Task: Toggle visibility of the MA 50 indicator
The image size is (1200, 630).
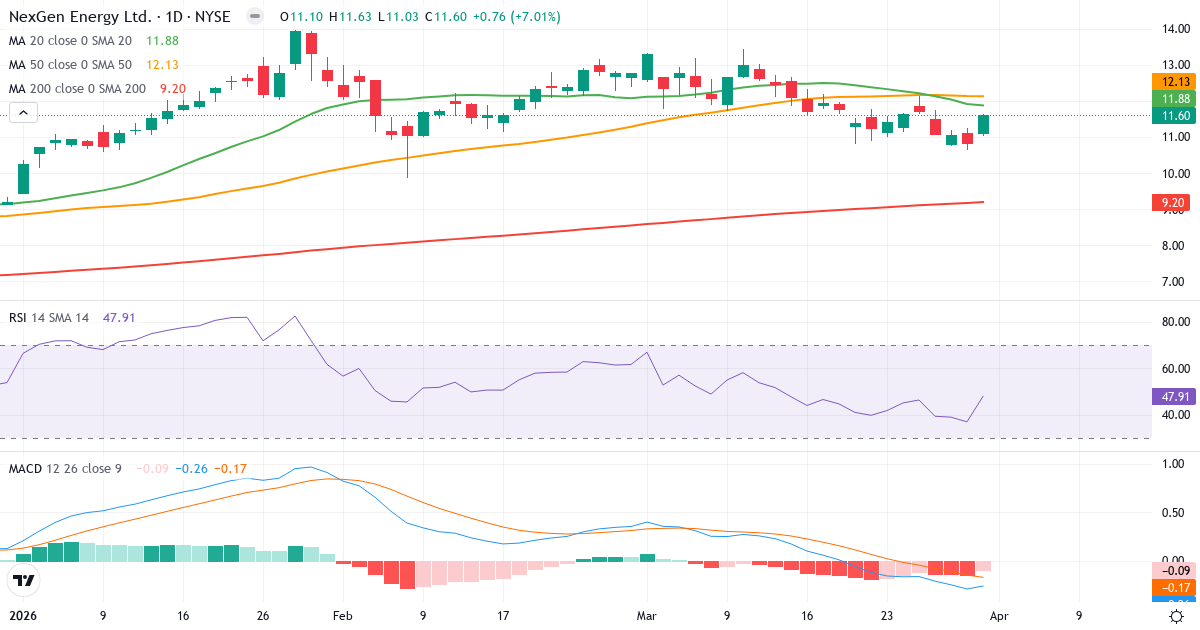Action: 70,64
